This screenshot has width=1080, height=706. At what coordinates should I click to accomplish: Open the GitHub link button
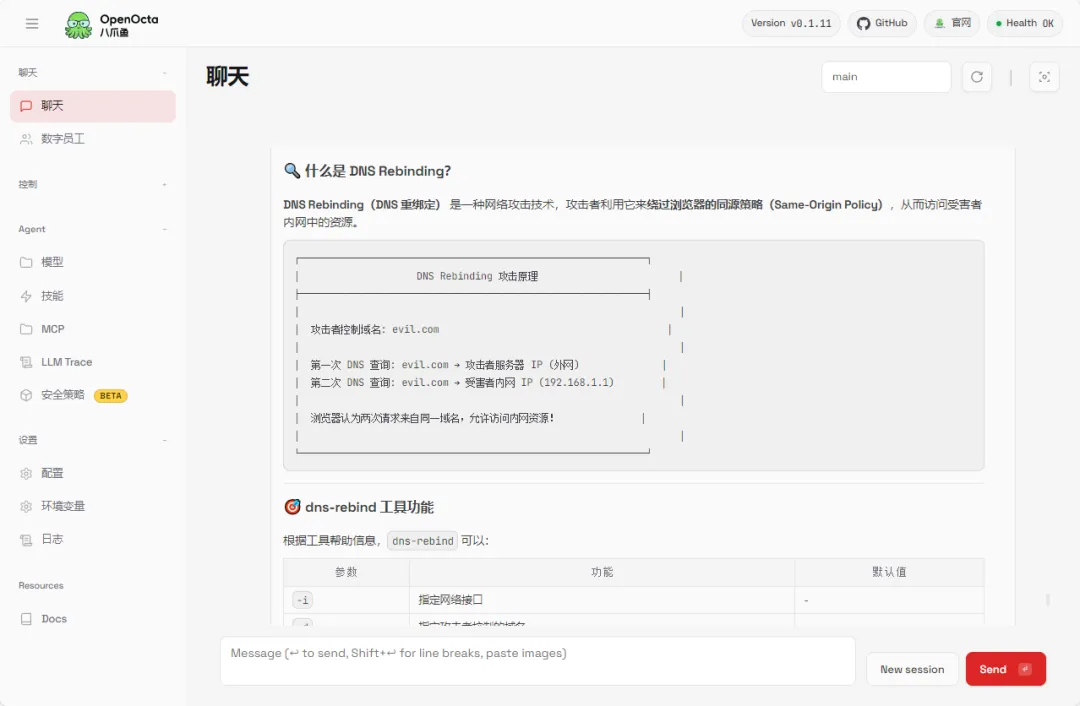[882, 23]
